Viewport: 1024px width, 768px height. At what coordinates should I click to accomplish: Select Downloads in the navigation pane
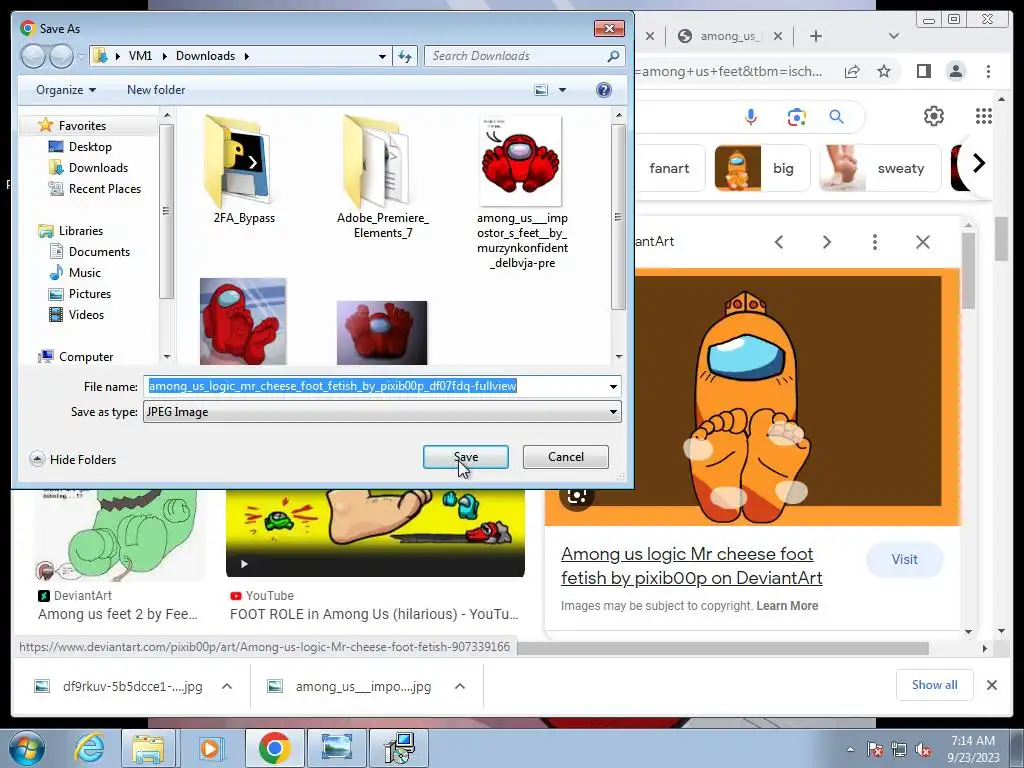[x=98, y=168]
